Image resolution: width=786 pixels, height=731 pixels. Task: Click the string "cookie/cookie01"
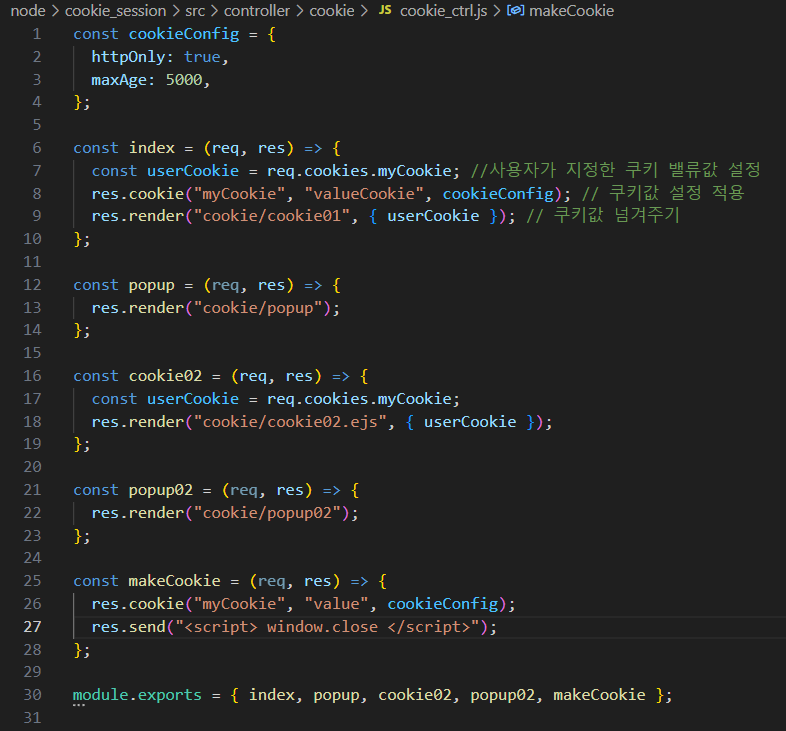click(x=272, y=216)
